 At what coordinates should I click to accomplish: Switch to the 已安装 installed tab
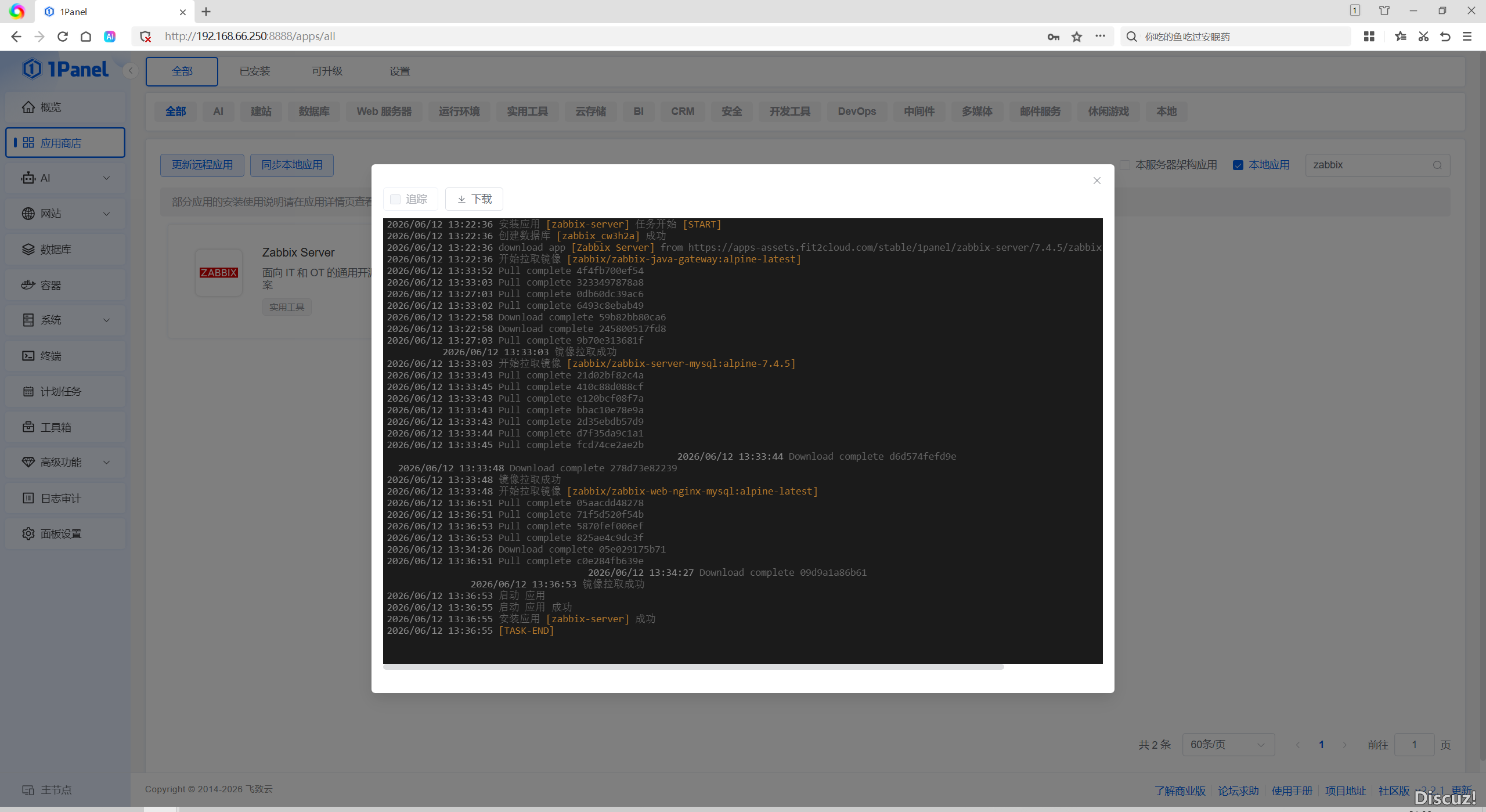point(255,71)
